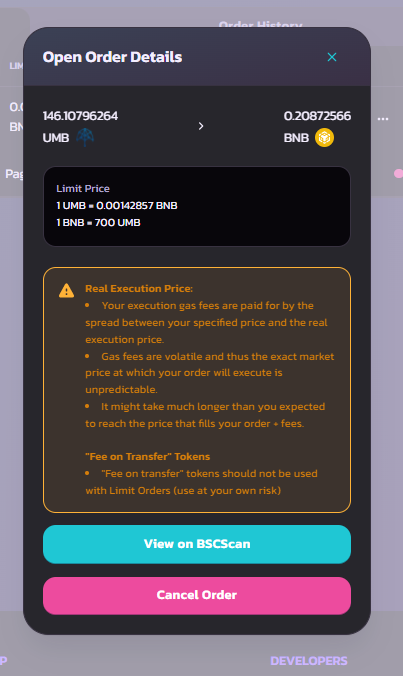The image size is (403, 676).
Task: Click the UMB umbrella token icon
Action: (x=85, y=138)
